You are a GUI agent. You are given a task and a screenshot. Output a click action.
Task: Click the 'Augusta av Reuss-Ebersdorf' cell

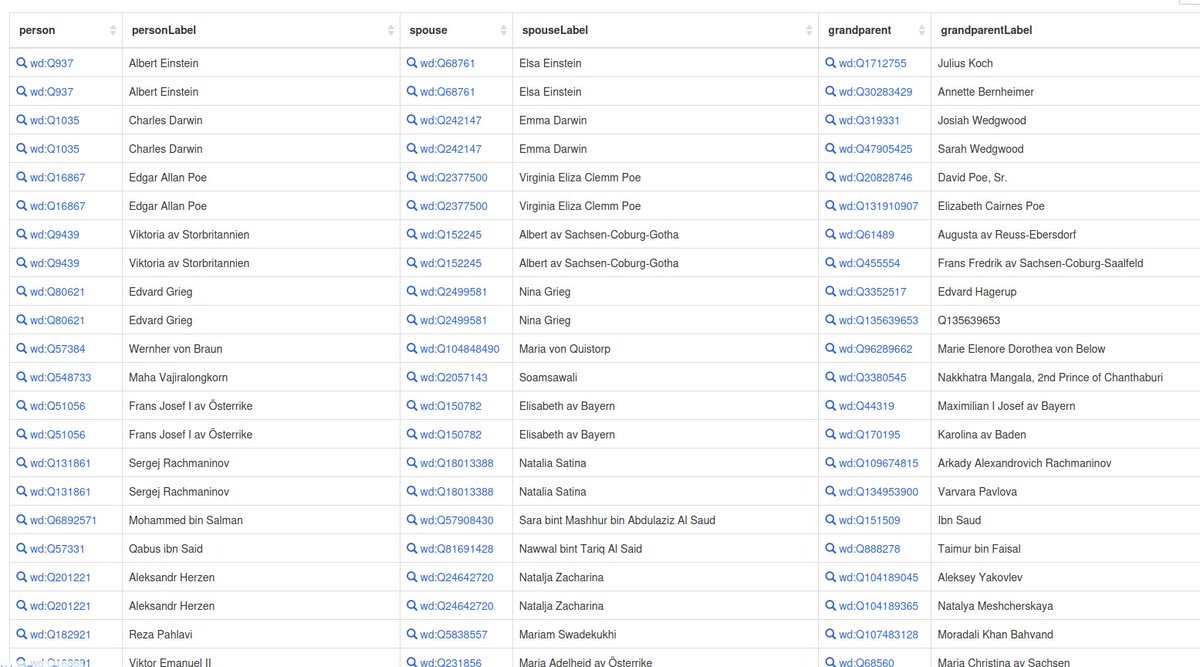[x=1065, y=234]
